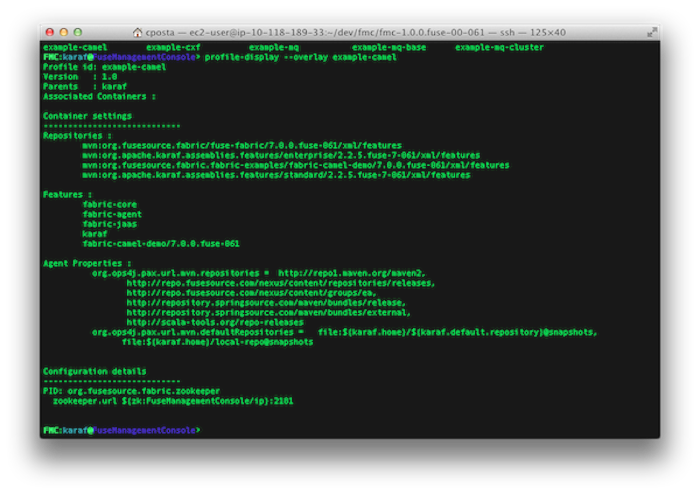Click the fabric-agent feature line

point(112,214)
